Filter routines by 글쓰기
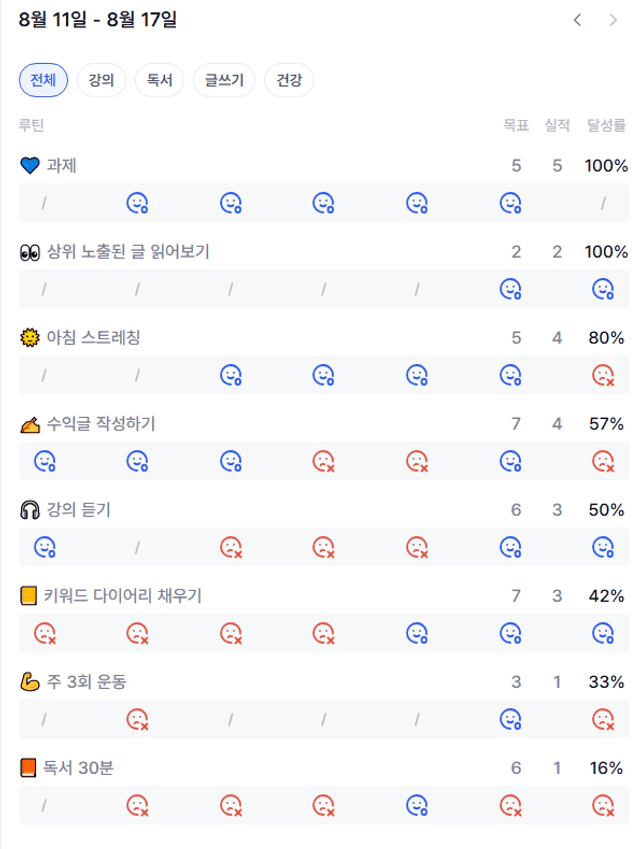This screenshot has width=640, height=849. pos(224,80)
